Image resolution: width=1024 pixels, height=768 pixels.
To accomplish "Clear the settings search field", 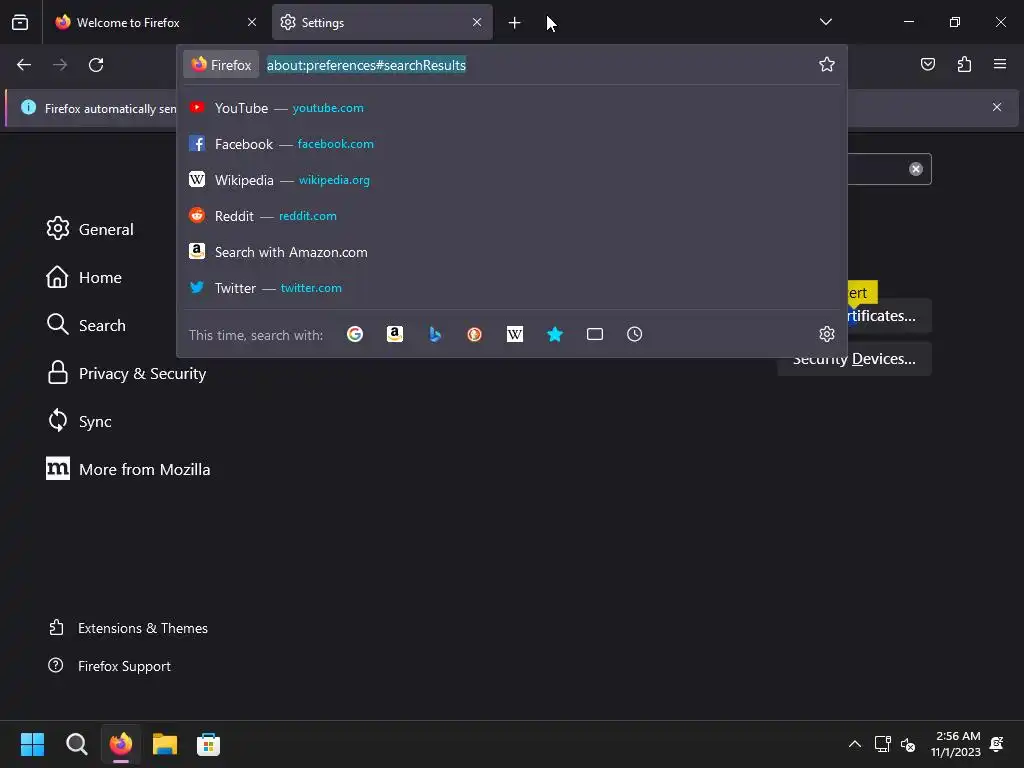I will tap(916, 169).
